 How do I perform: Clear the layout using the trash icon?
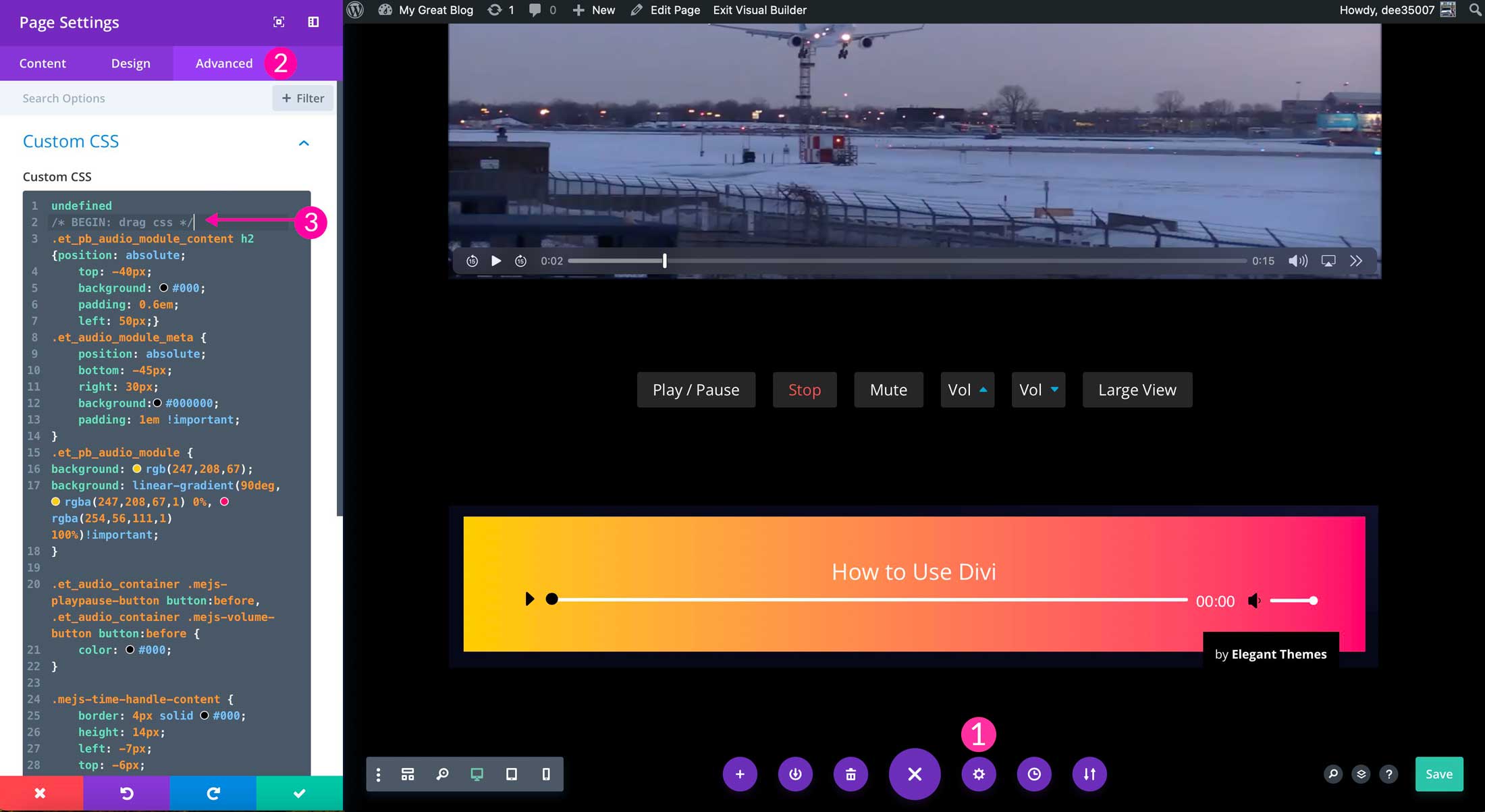[x=850, y=774]
